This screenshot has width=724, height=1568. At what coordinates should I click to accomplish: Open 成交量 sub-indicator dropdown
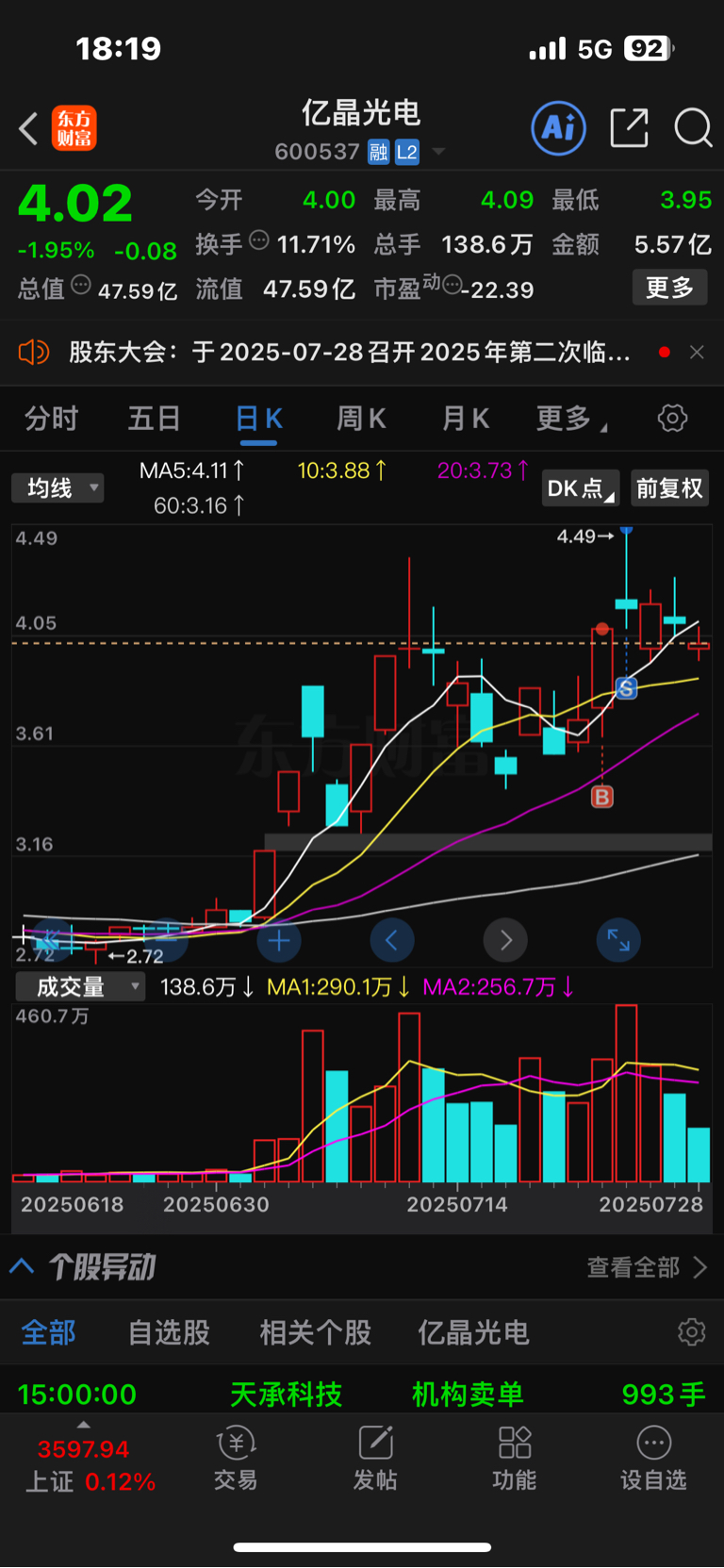[80, 987]
